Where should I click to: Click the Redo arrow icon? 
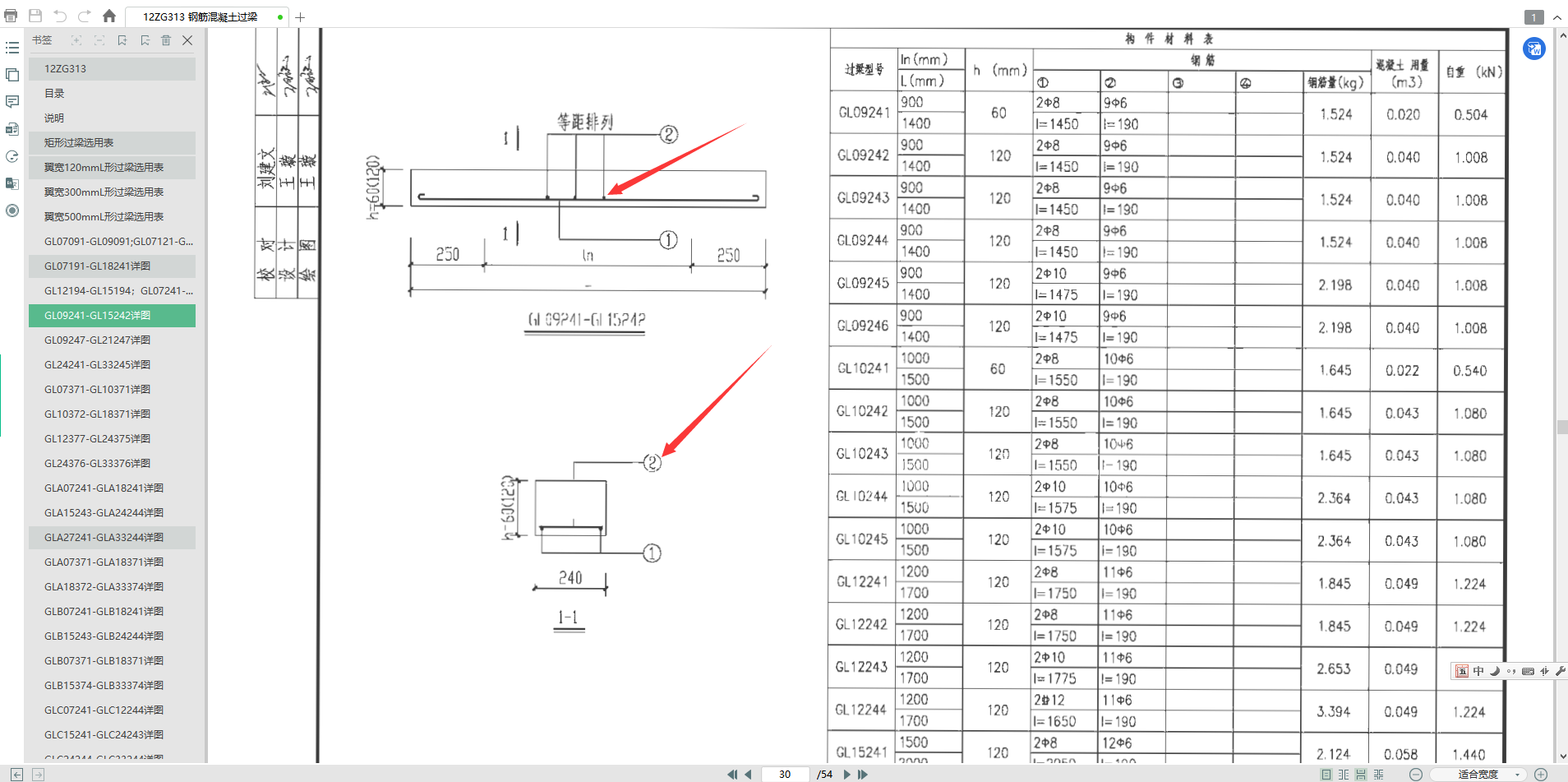[x=85, y=16]
